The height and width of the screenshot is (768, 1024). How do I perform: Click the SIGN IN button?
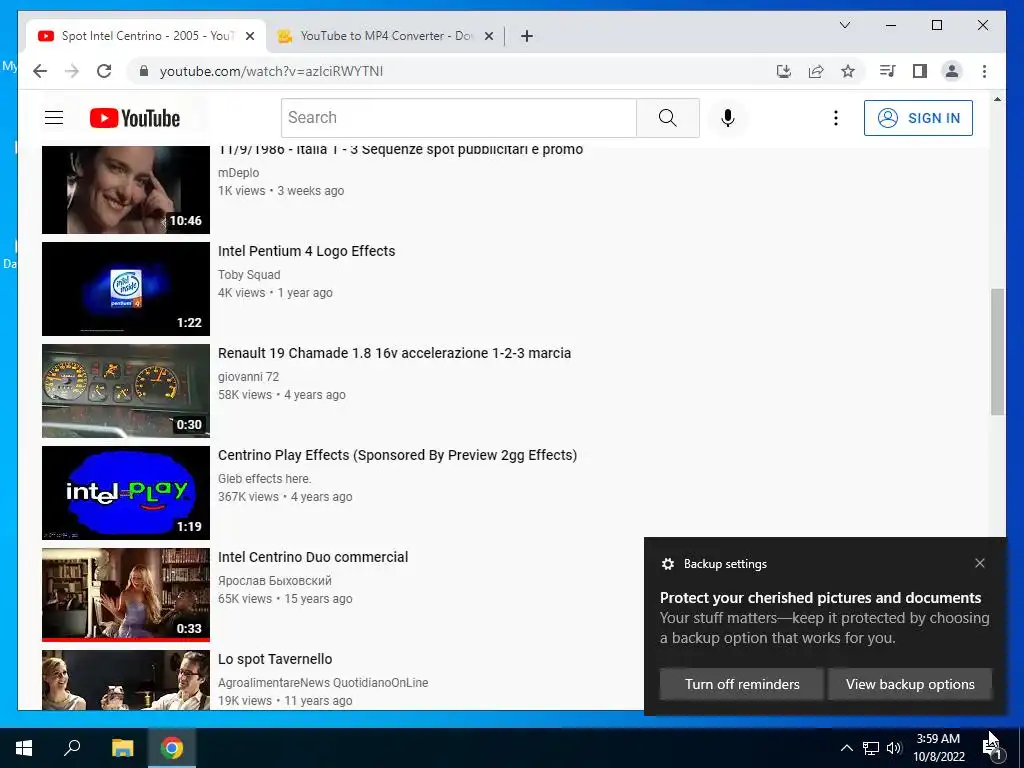pos(918,118)
